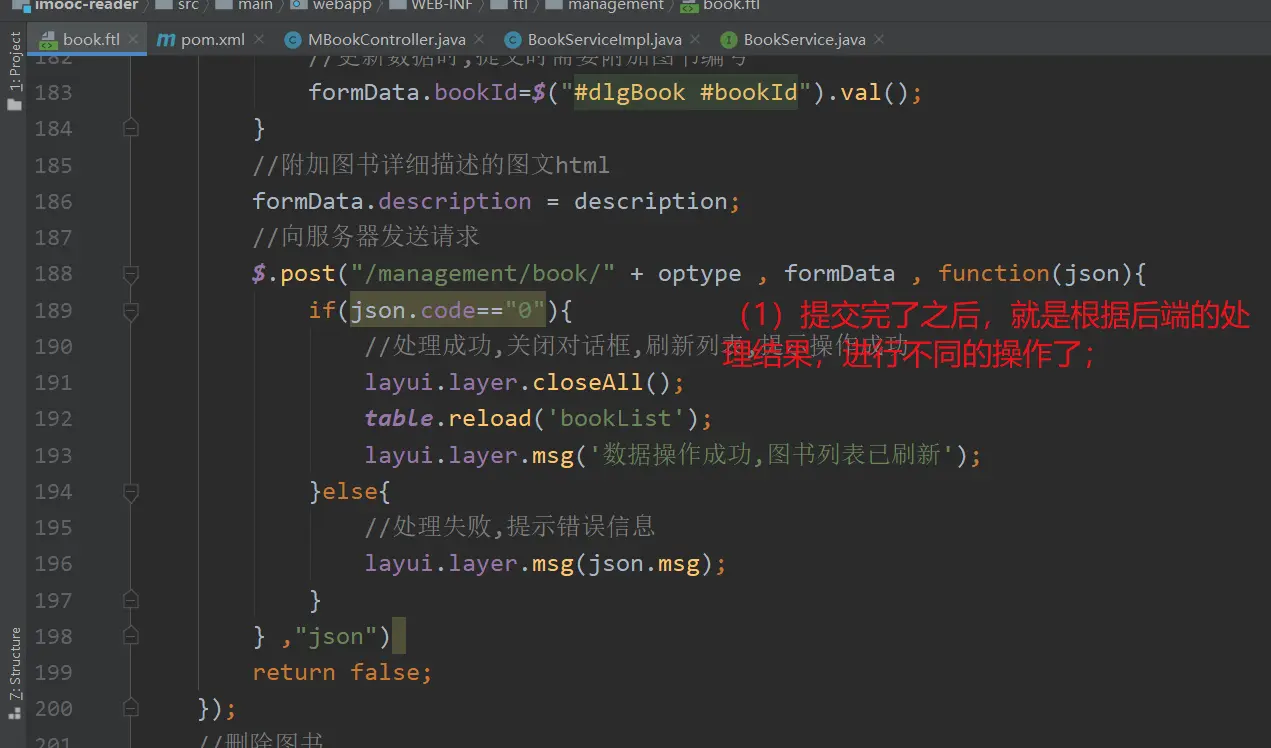Switch to BookService.java tab
1271x748 pixels.
[804, 40]
